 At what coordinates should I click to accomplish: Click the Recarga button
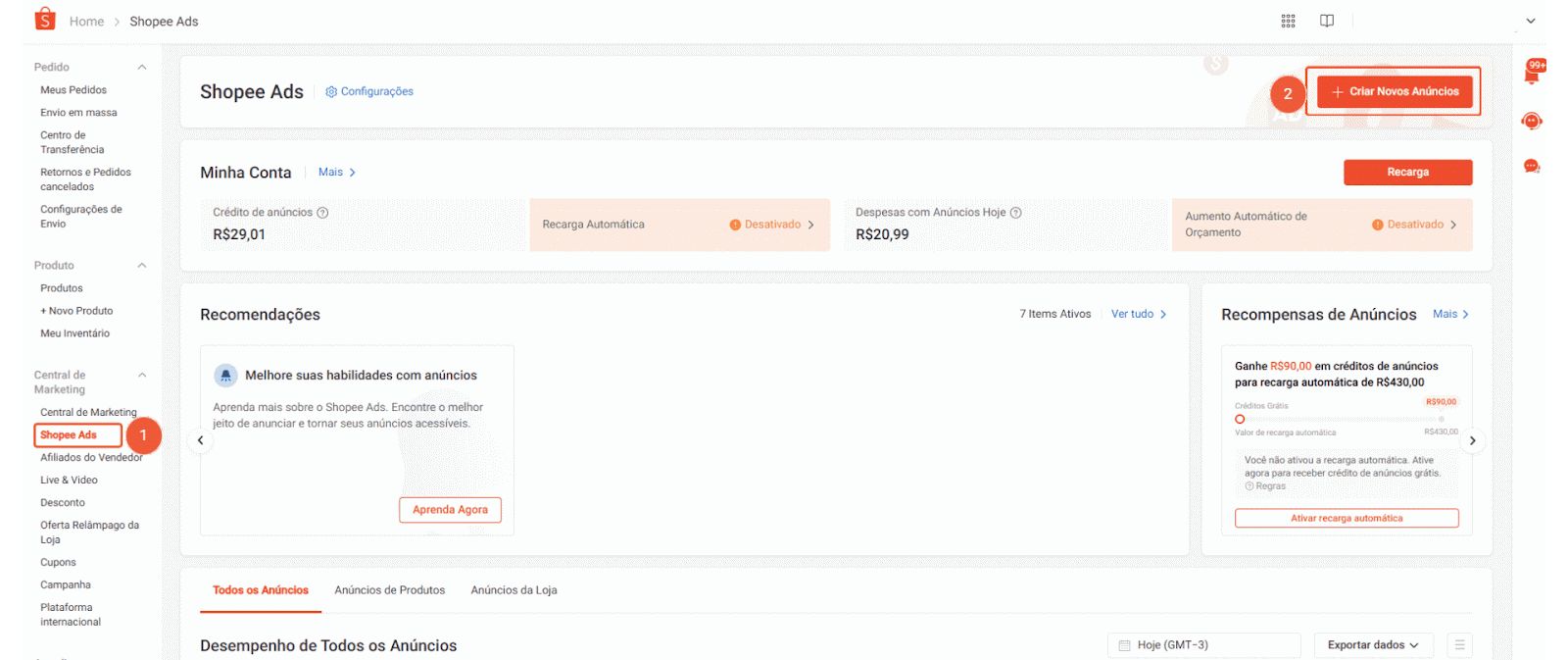click(x=1407, y=172)
